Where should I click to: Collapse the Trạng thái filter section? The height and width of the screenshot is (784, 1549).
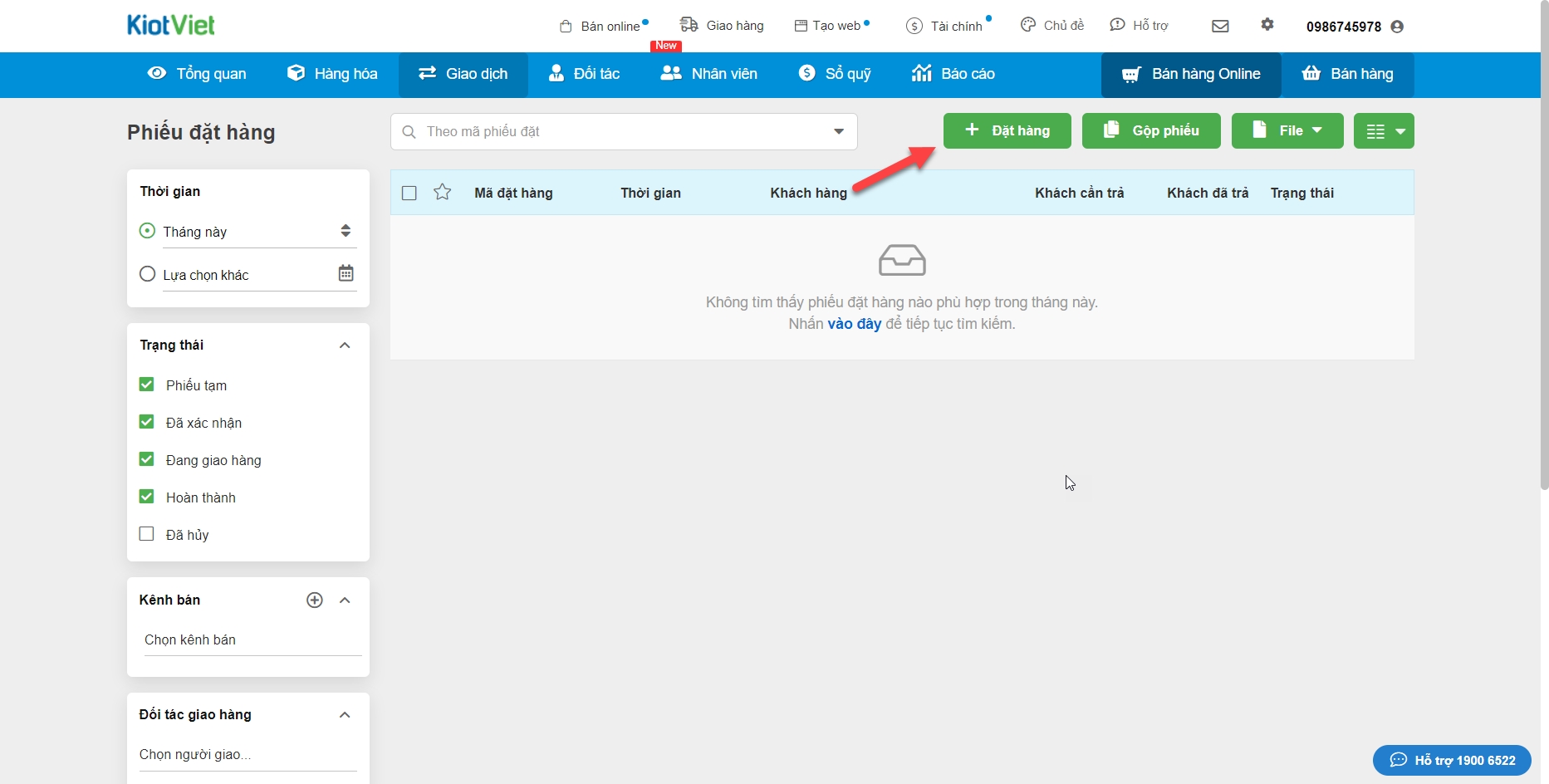coord(345,345)
